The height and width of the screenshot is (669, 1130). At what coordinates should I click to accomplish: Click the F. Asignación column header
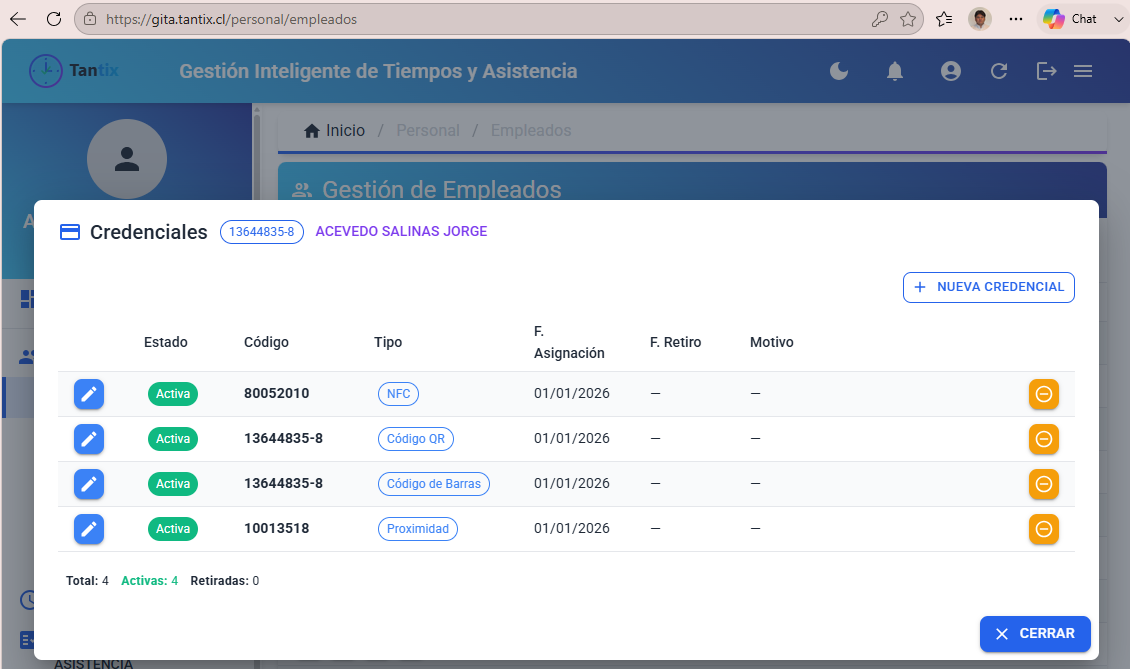[569, 342]
